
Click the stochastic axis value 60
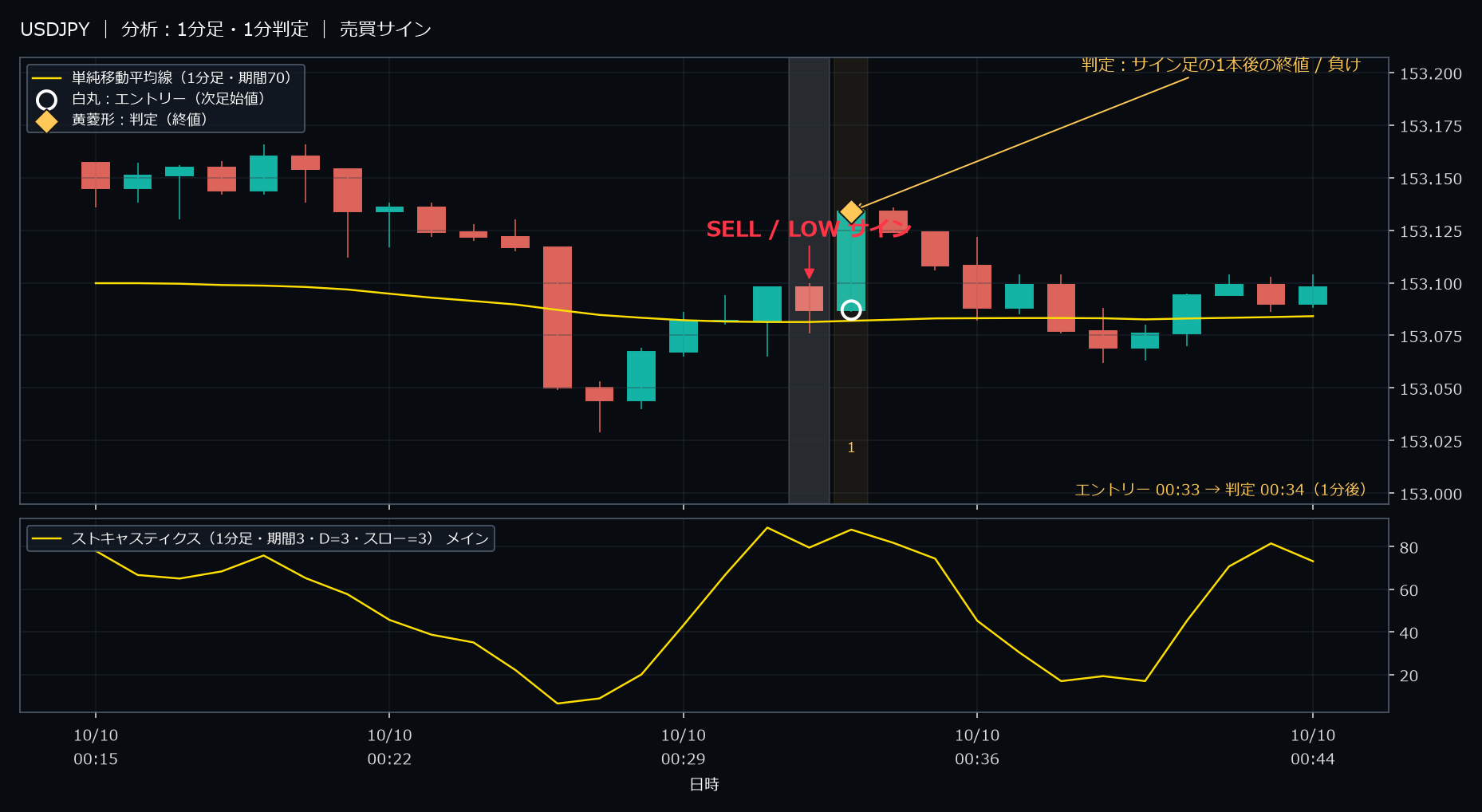[x=1409, y=591]
